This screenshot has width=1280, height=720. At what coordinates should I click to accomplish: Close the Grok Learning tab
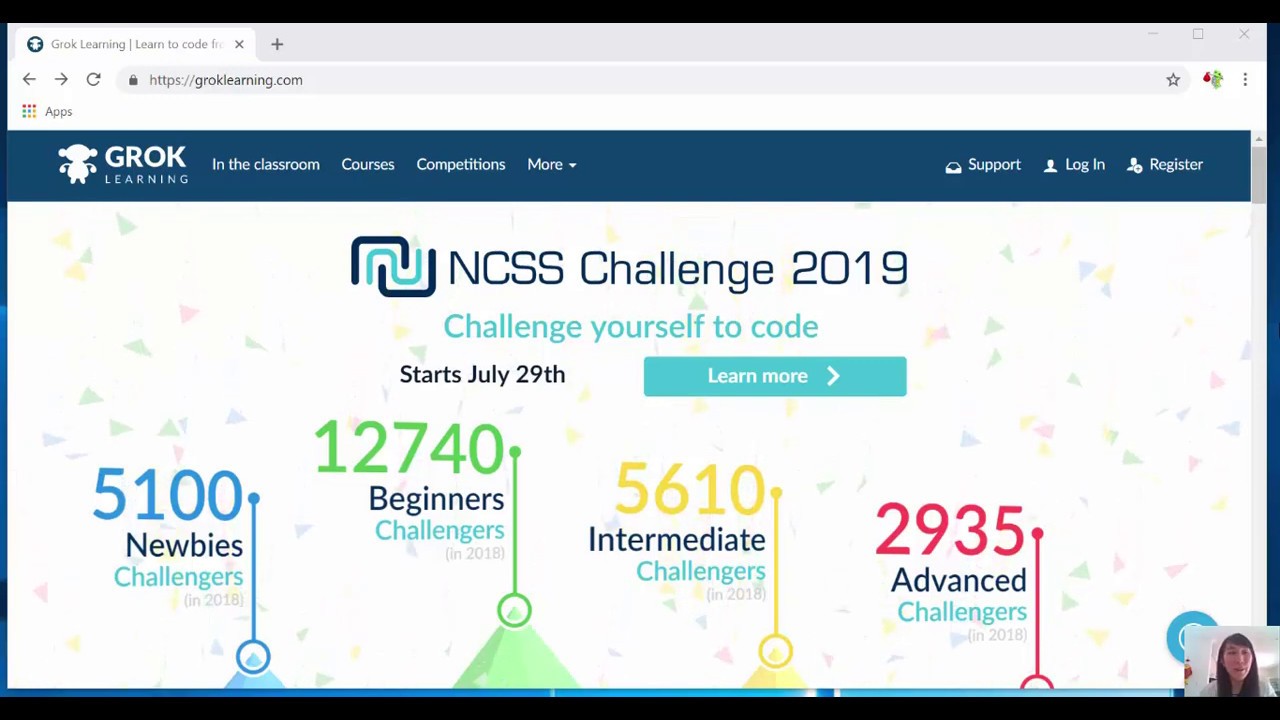pos(239,44)
